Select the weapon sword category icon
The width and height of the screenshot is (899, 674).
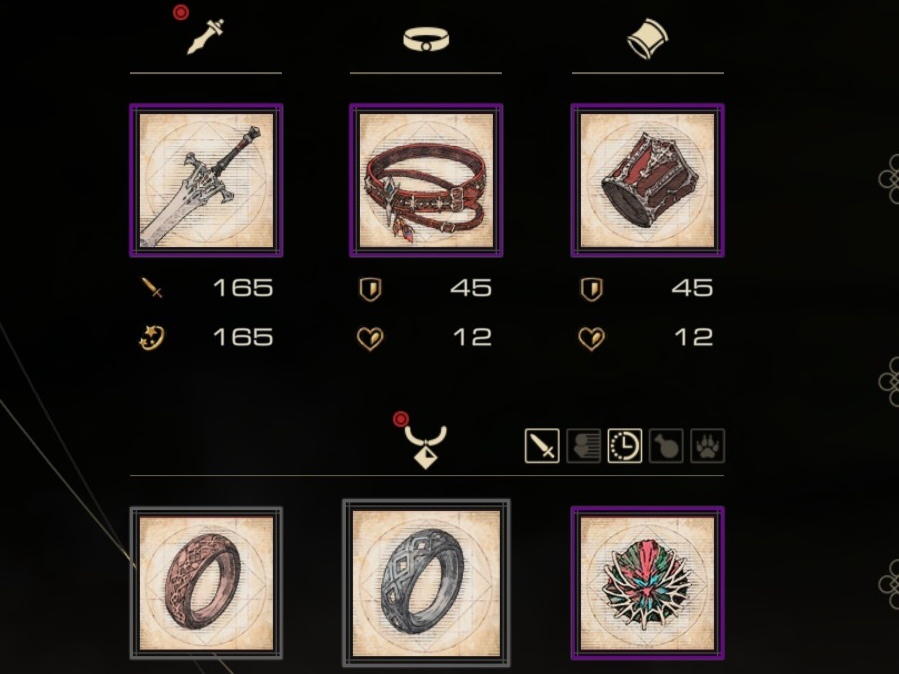(205, 37)
